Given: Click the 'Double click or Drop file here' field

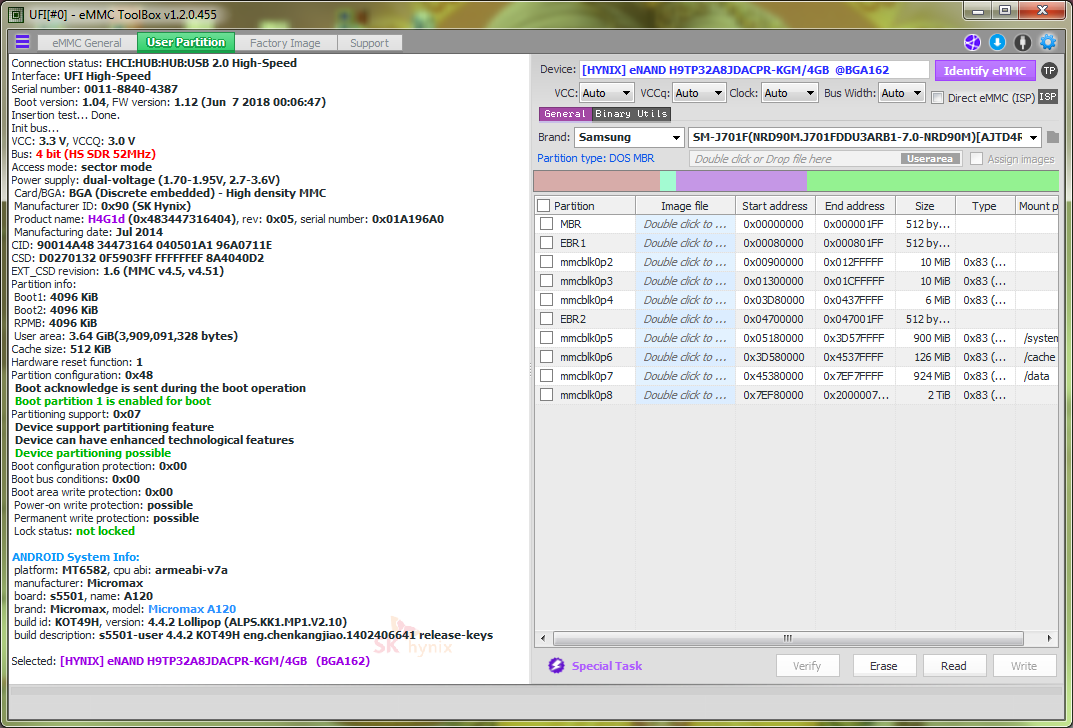Looking at the screenshot, I should (826, 159).
